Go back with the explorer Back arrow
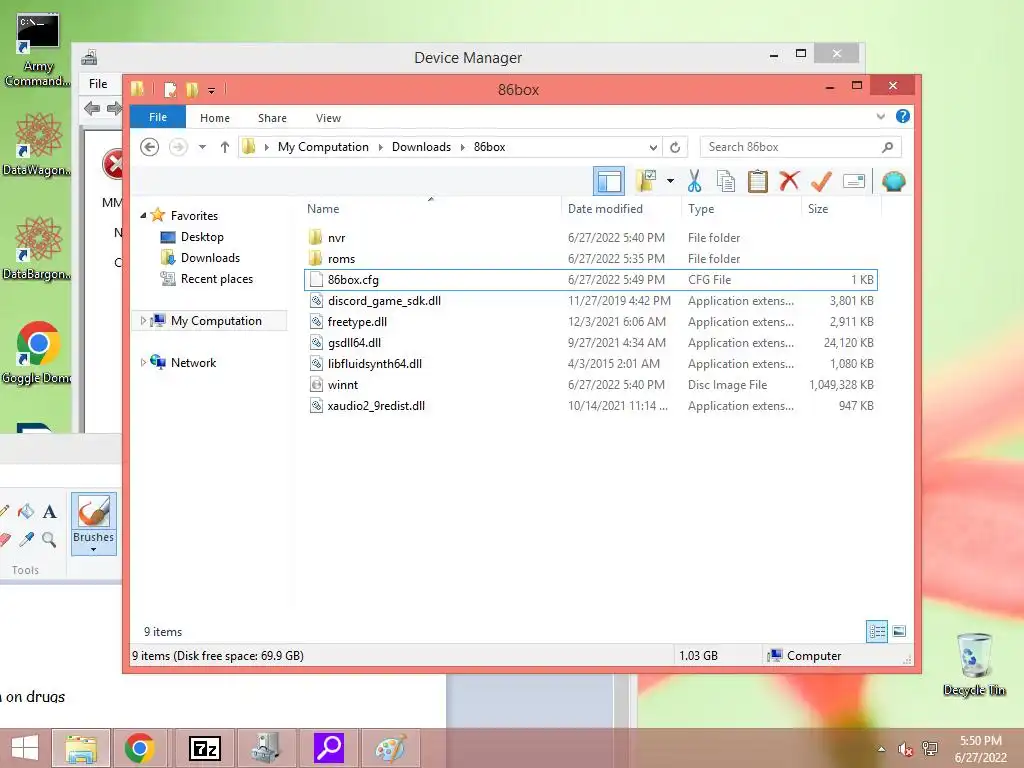This screenshot has width=1024, height=768. coord(150,147)
